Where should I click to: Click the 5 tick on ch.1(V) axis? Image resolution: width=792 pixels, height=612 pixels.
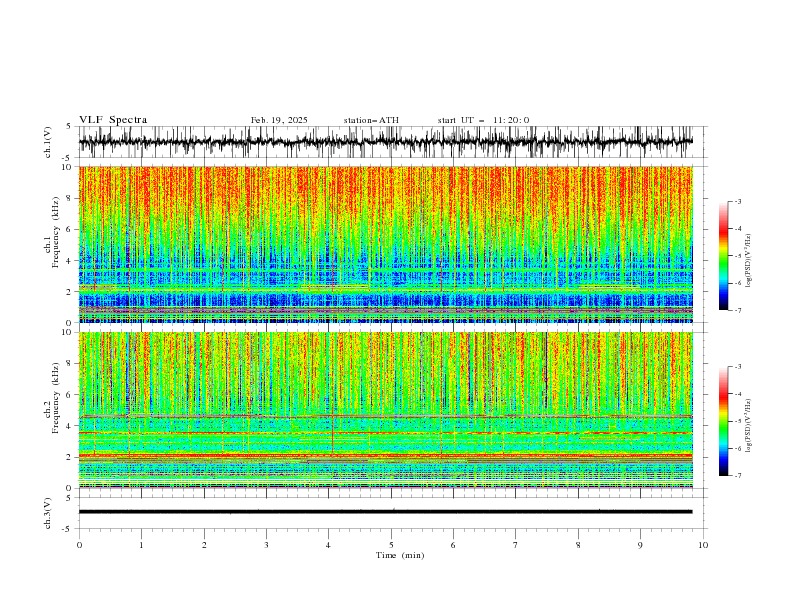pyautogui.click(x=69, y=126)
